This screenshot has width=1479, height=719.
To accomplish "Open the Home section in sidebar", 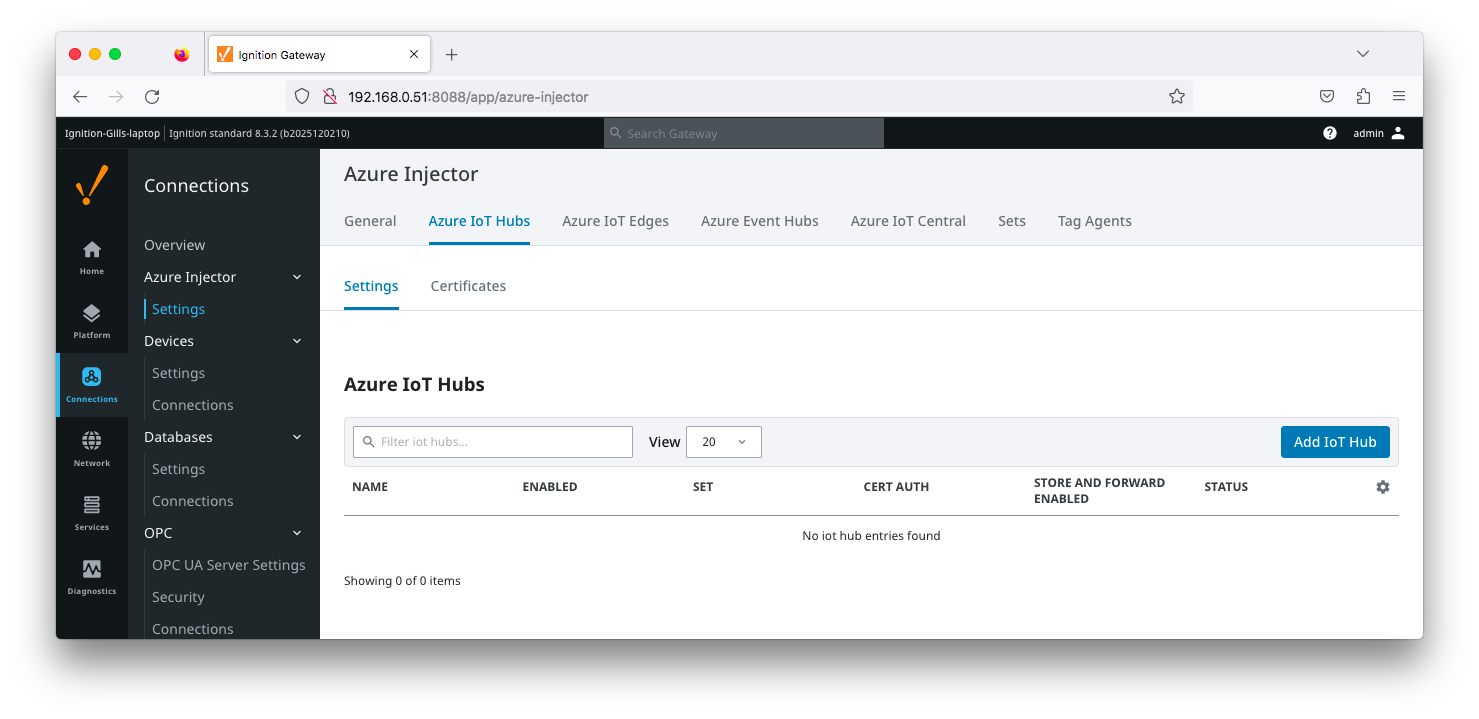I will [x=91, y=256].
